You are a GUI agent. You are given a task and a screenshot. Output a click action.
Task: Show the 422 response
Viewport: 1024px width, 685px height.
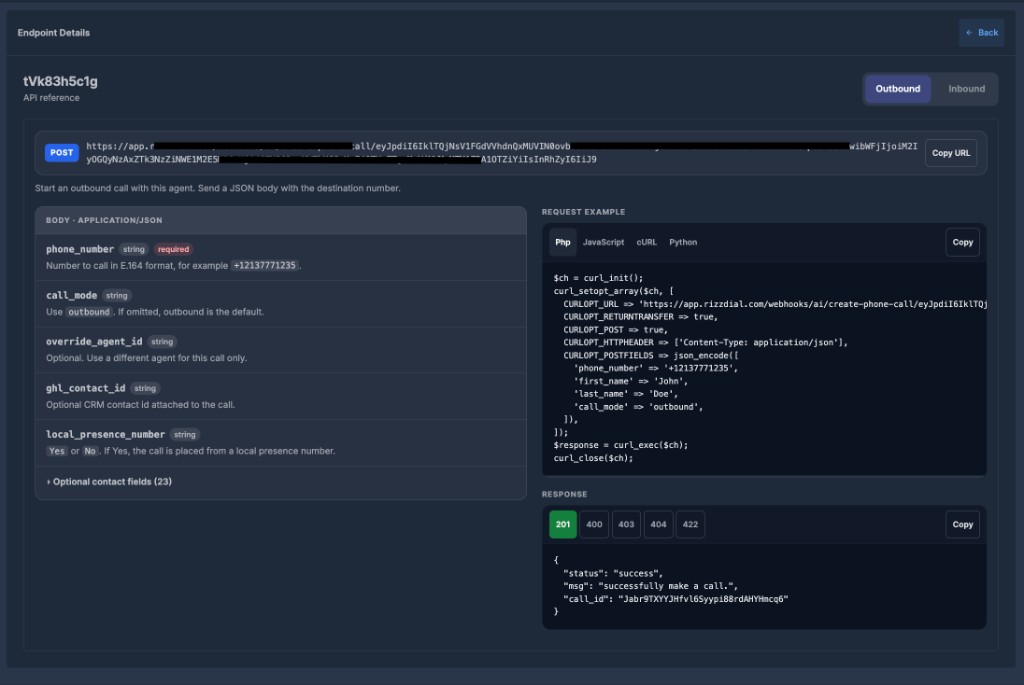tap(690, 524)
